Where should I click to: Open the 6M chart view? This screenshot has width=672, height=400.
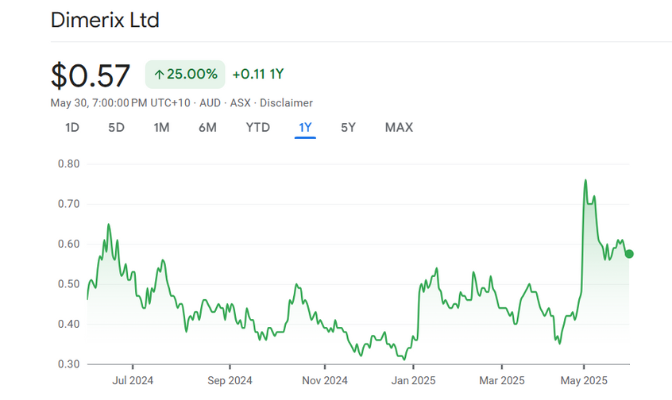tap(208, 127)
